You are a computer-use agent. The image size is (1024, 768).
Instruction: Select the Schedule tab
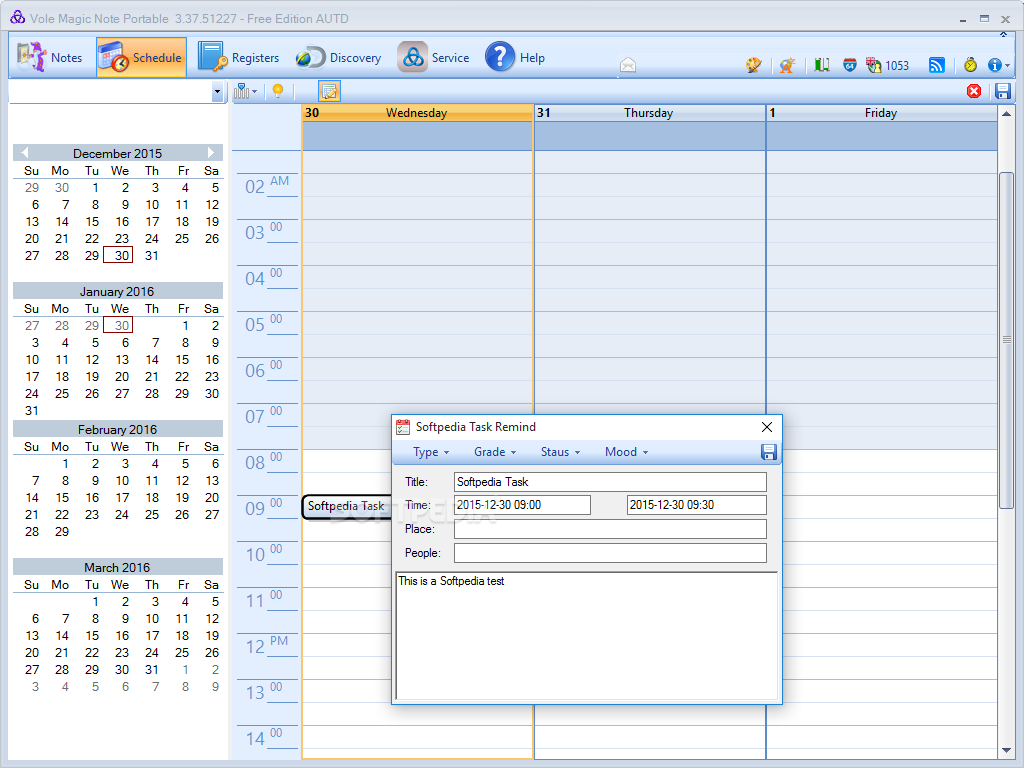141,57
